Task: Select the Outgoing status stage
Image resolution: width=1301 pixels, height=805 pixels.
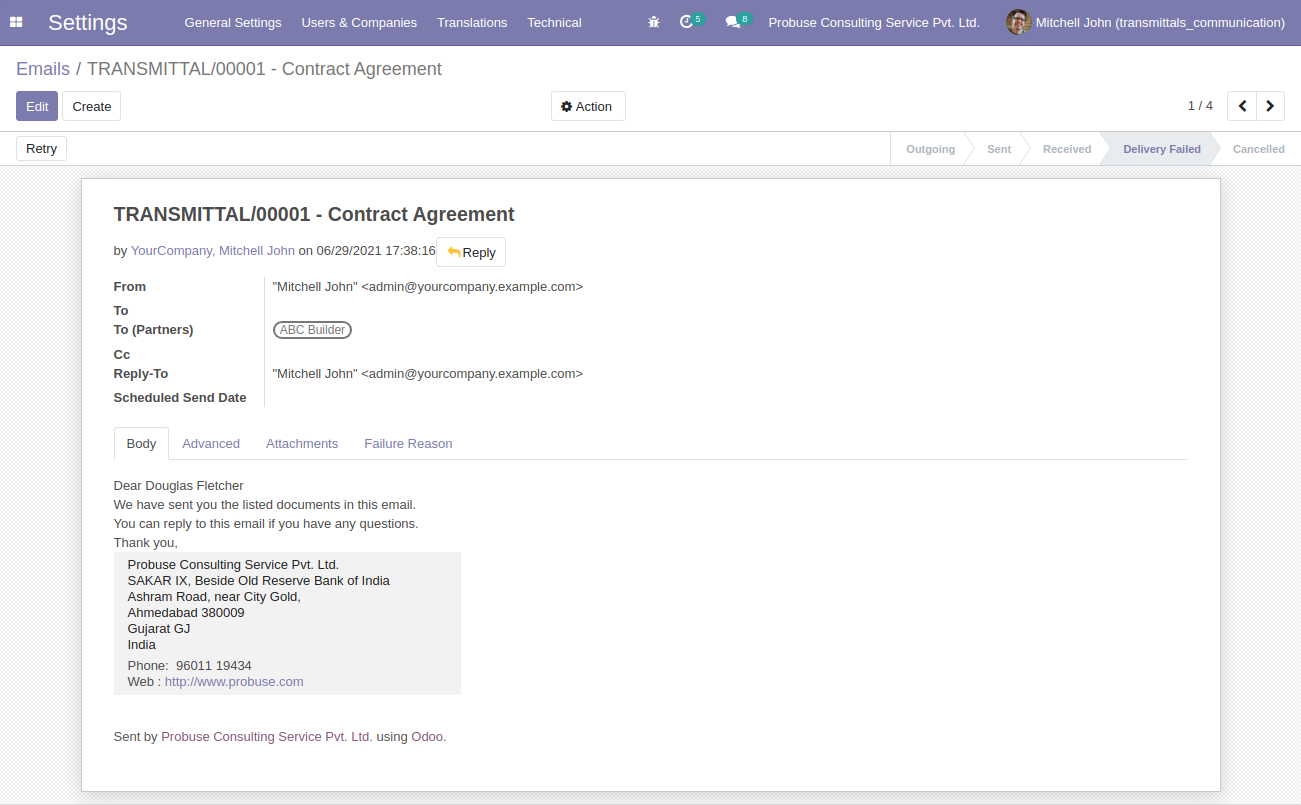Action: 930,149
